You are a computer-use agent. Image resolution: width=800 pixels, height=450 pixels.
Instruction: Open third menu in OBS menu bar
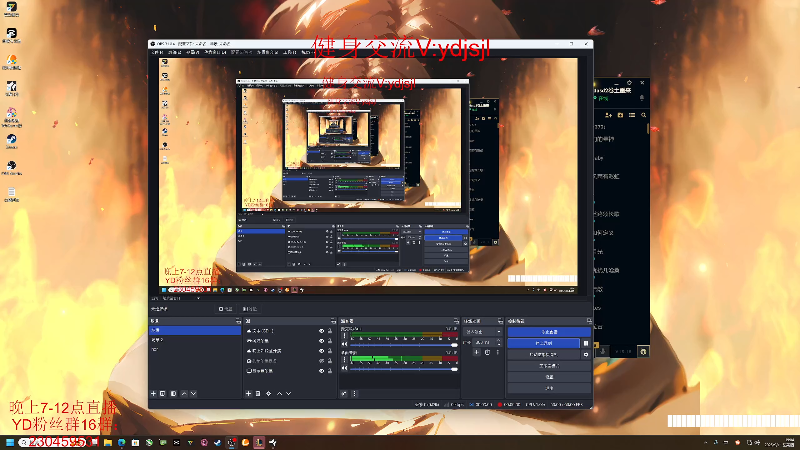[x=193, y=52]
